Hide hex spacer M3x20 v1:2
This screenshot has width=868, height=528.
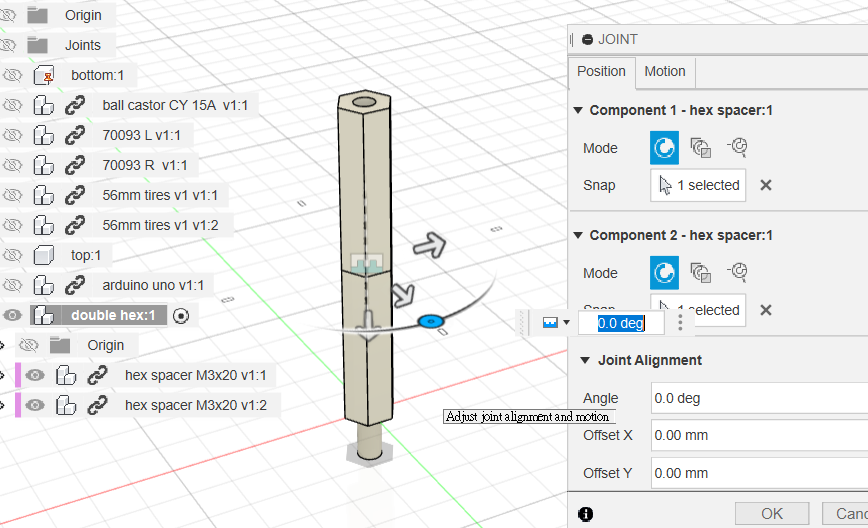pos(35,405)
